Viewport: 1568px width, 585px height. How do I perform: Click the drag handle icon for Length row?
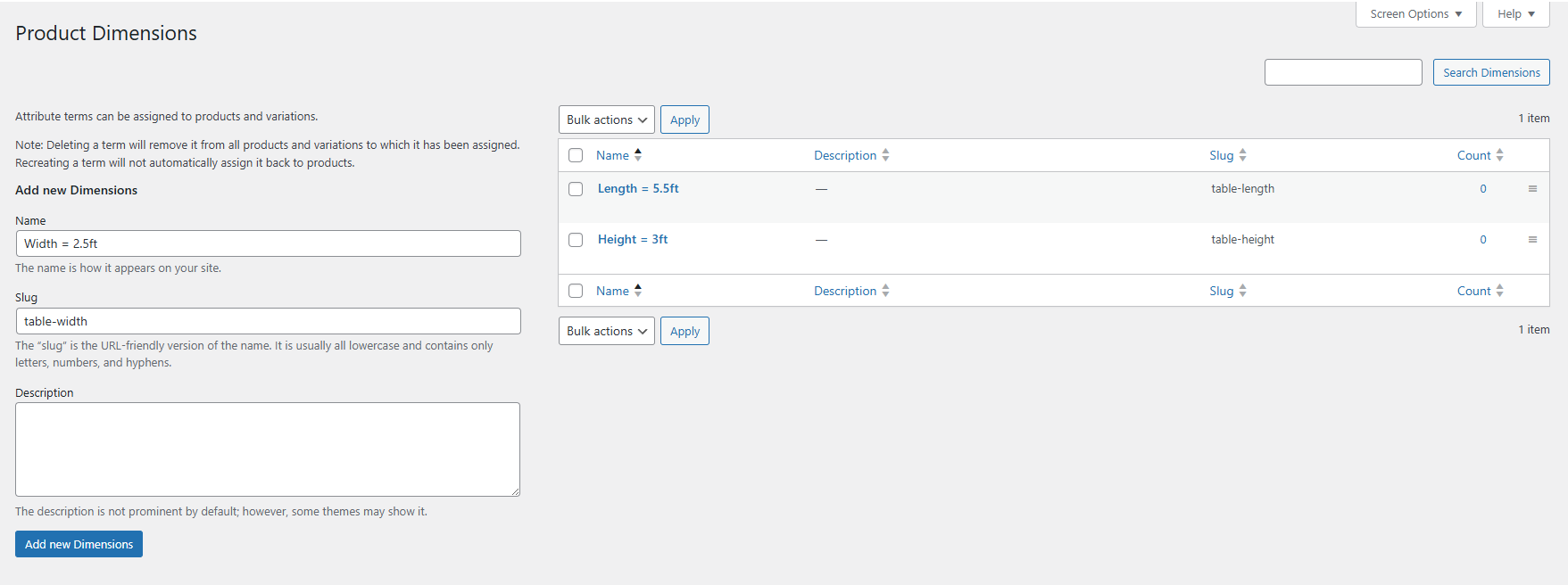tap(1532, 189)
